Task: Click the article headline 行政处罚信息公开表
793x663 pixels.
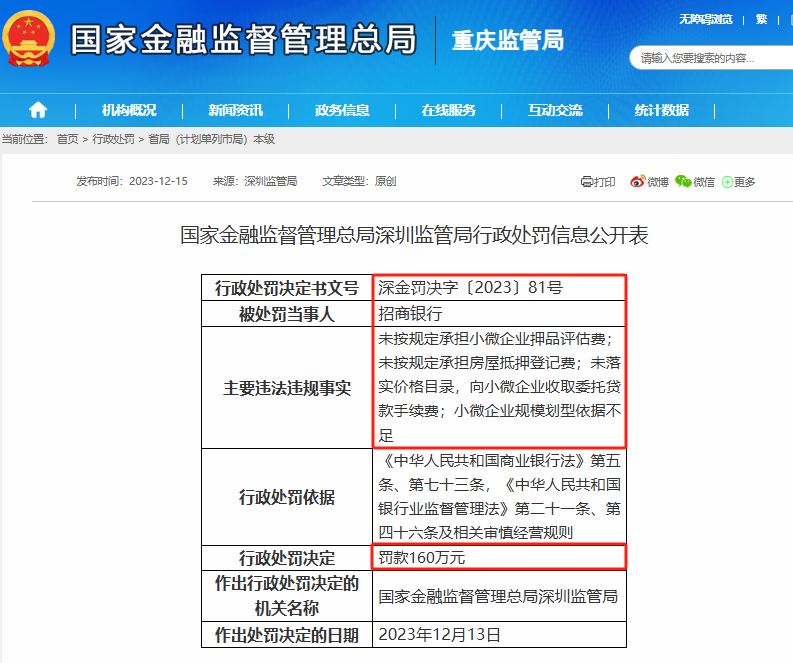Action: [414, 235]
